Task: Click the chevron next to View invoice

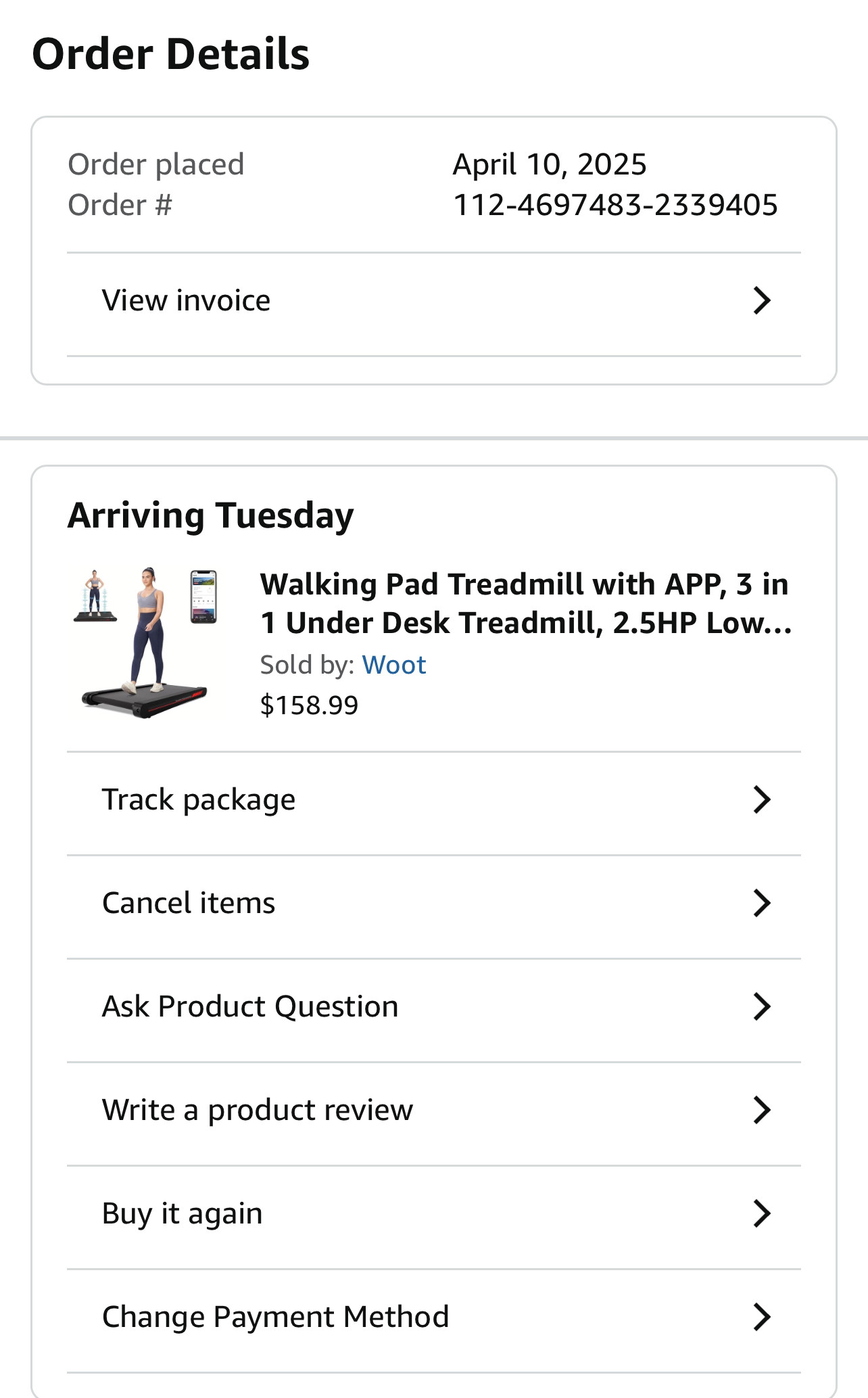Action: coord(762,300)
